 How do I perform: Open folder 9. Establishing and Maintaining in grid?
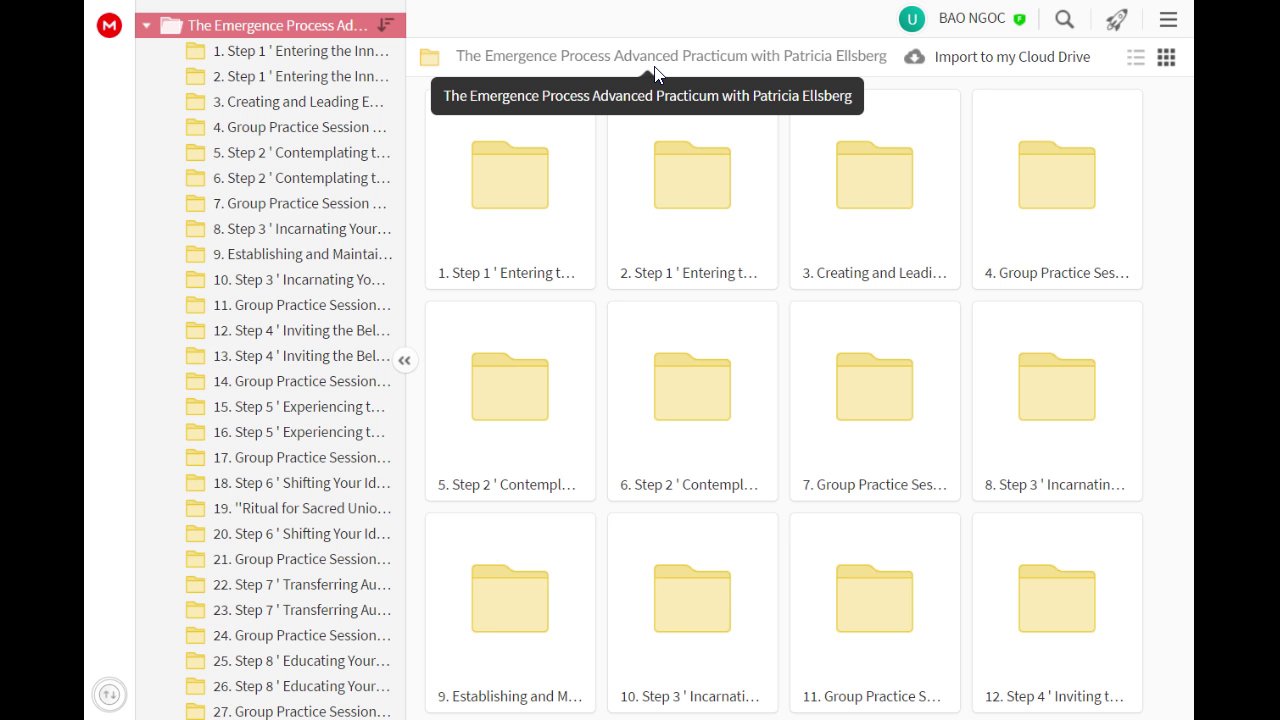tap(510, 613)
